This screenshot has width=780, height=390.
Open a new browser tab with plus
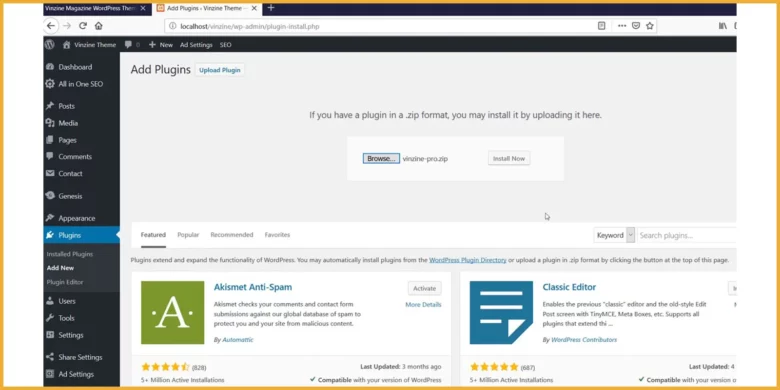(x=271, y=8)
